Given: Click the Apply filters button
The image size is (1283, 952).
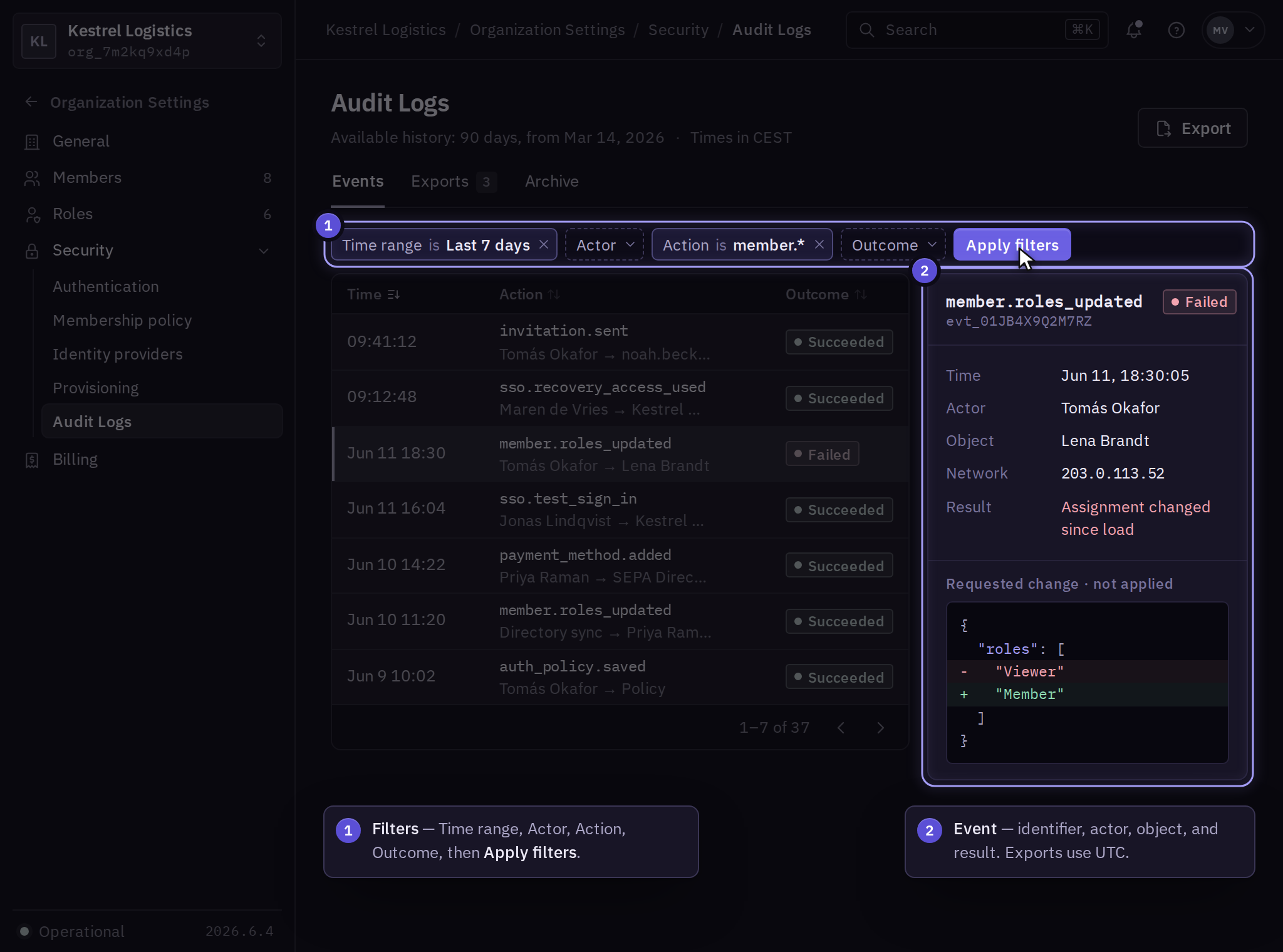Looking at the screenshot, I should pyautogui.click(x=1012, y=244).
